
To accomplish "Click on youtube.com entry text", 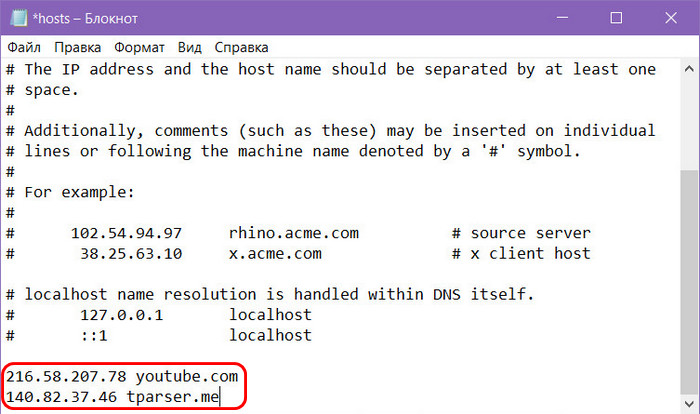I will pos(187,376).
